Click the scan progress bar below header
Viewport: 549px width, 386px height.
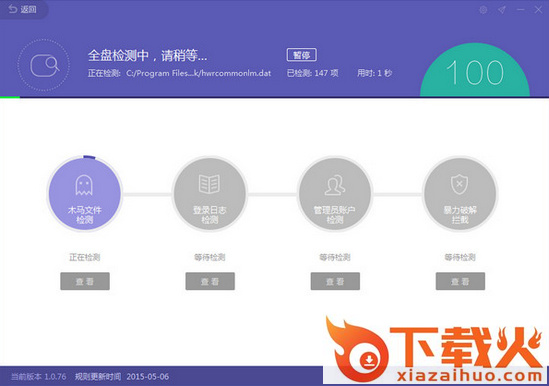[274, 97]
